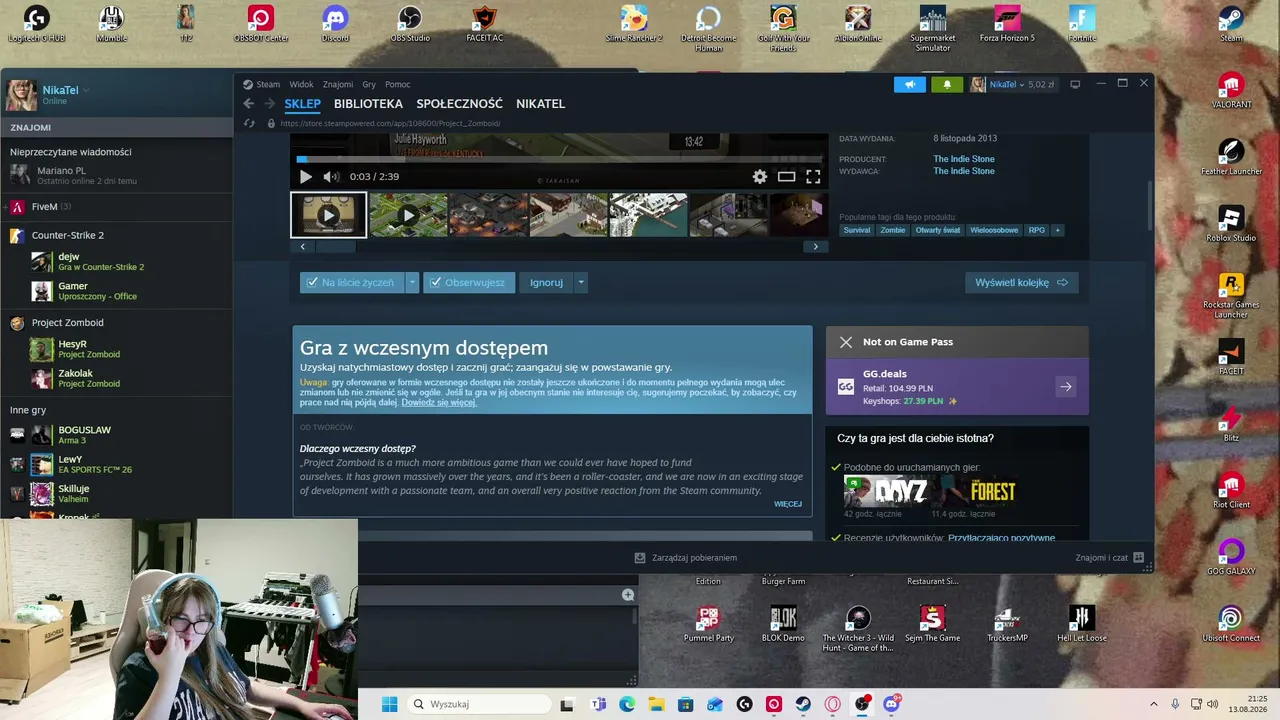Open the Steam menu
The height and width of the screenshot is (720, 1280).
[x=268, y=84]
